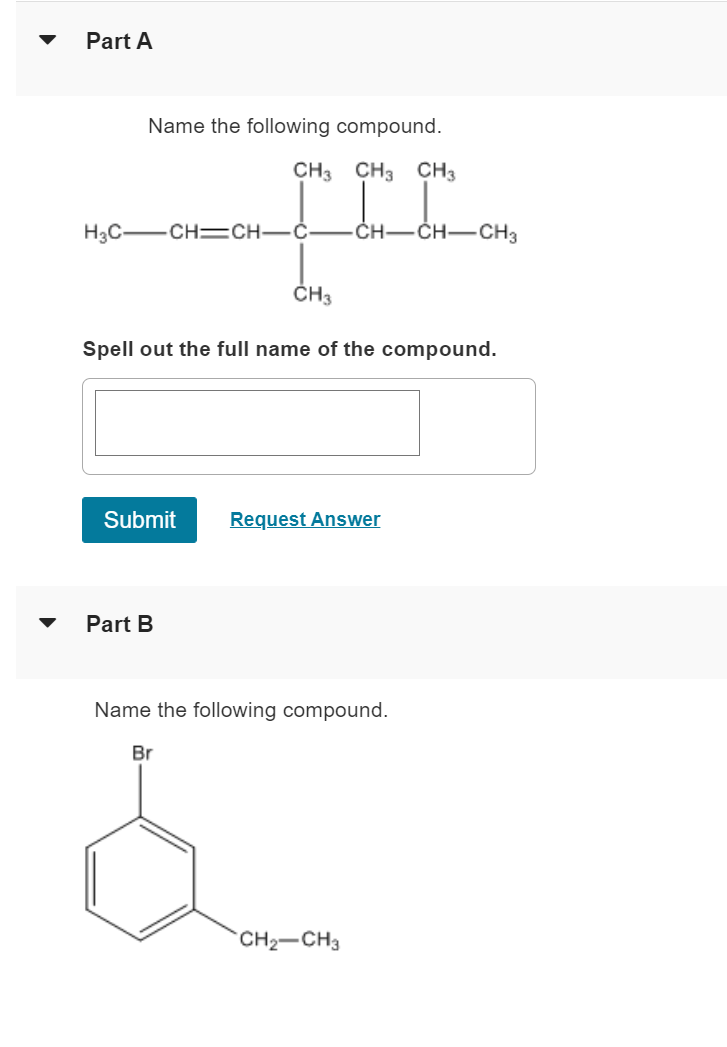The width and height of the screenshot is (727, 1047).
Task: Select the benzene ring structure in Part B
Action: 140,880
